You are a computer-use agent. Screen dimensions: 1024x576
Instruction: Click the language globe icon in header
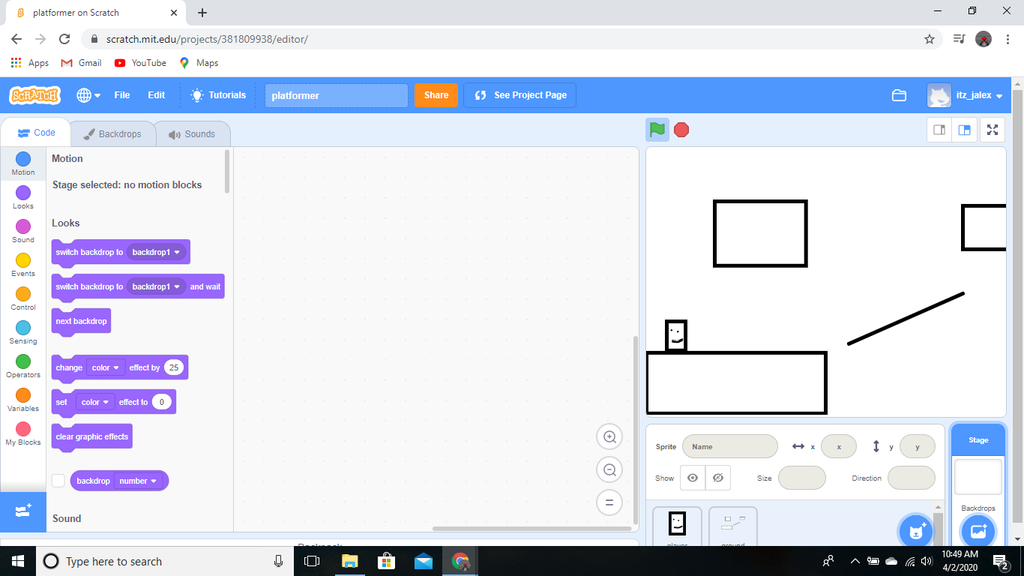85,95
